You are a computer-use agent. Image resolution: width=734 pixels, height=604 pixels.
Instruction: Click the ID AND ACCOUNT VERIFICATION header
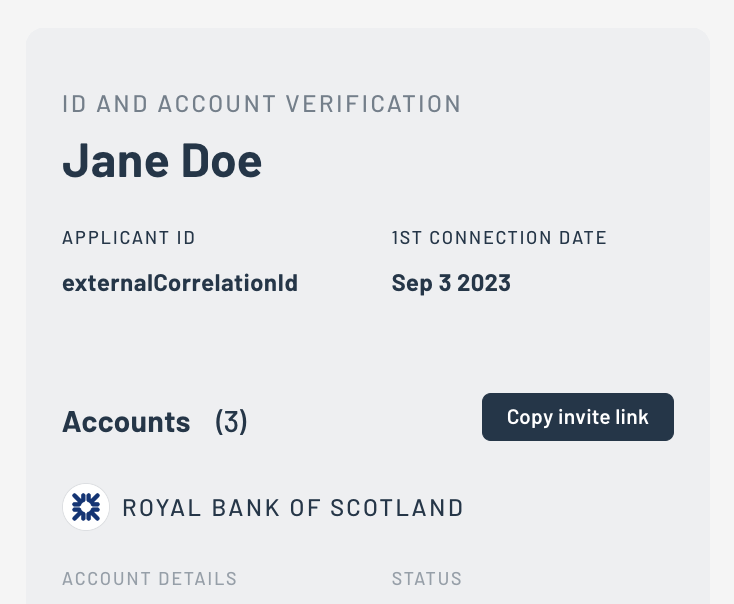pyautogui.click(x=261, y=104)
